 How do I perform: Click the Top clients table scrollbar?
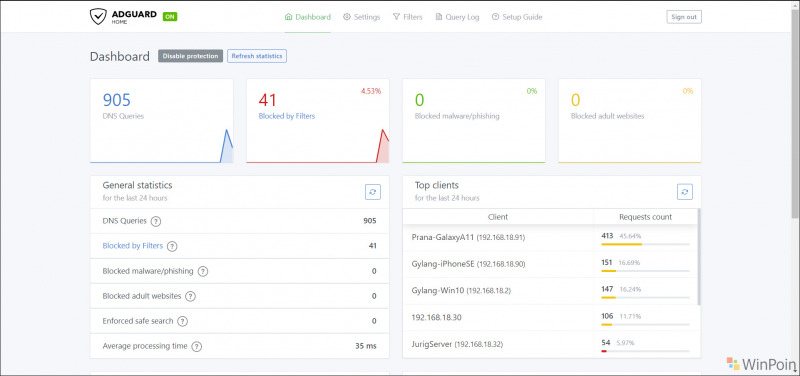(699, 256)
